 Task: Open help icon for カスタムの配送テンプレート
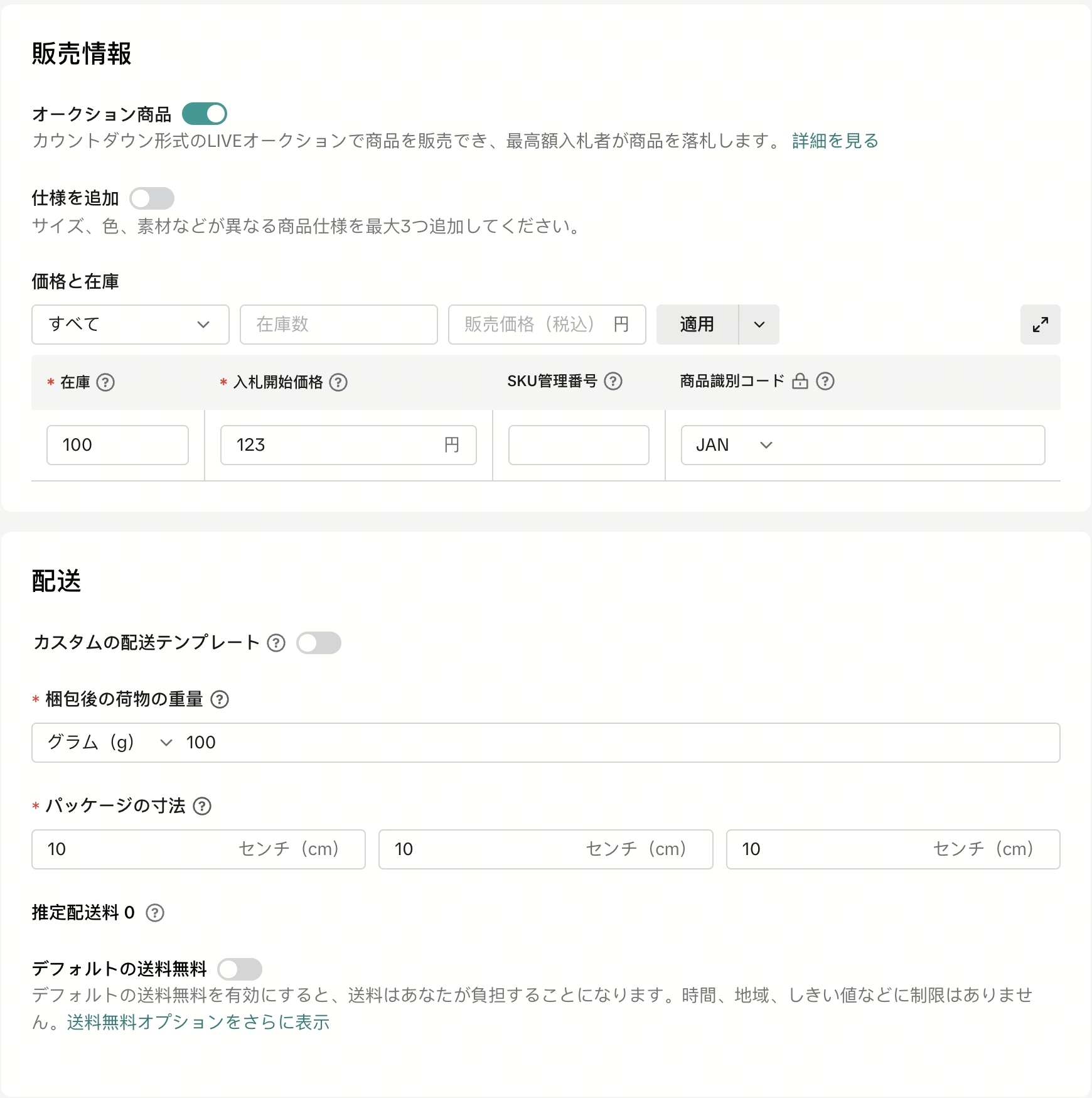tap(276, 642)
